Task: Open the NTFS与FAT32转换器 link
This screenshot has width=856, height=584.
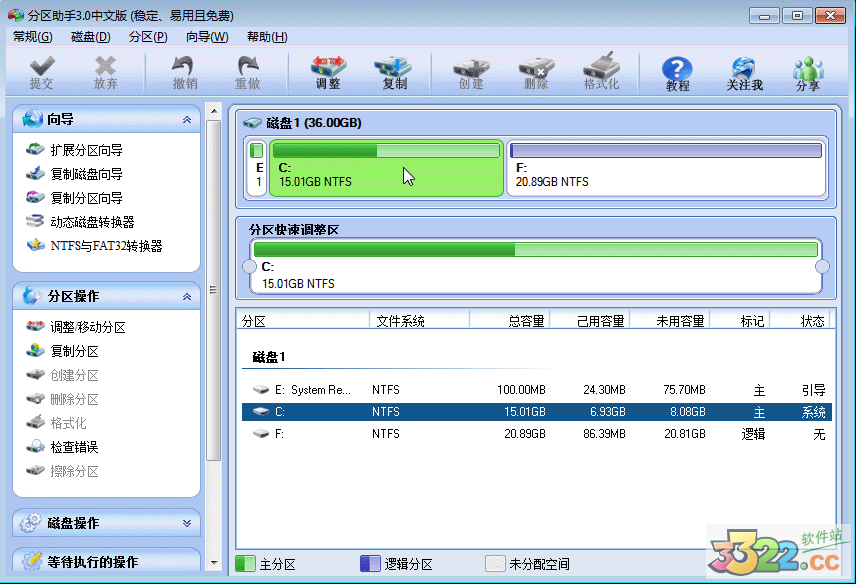Action: 106,246
